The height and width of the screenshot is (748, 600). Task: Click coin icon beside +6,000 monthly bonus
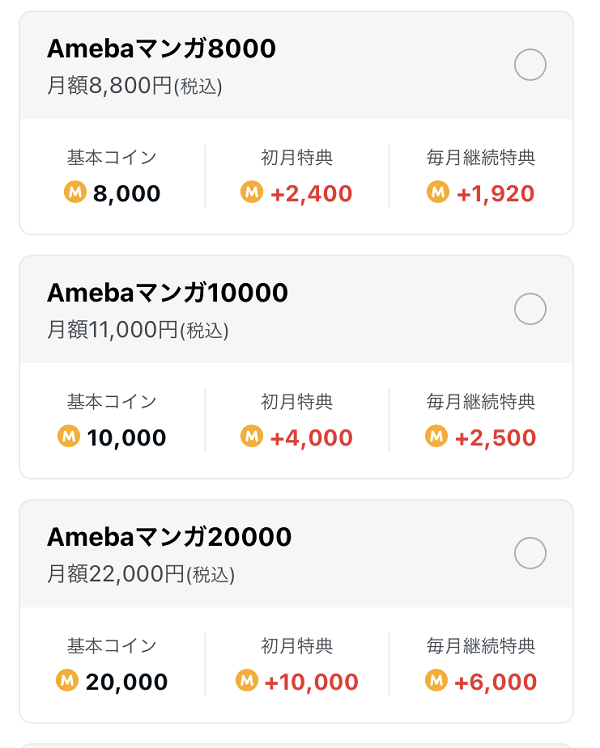pyautogui.click(x=436, y=680)
